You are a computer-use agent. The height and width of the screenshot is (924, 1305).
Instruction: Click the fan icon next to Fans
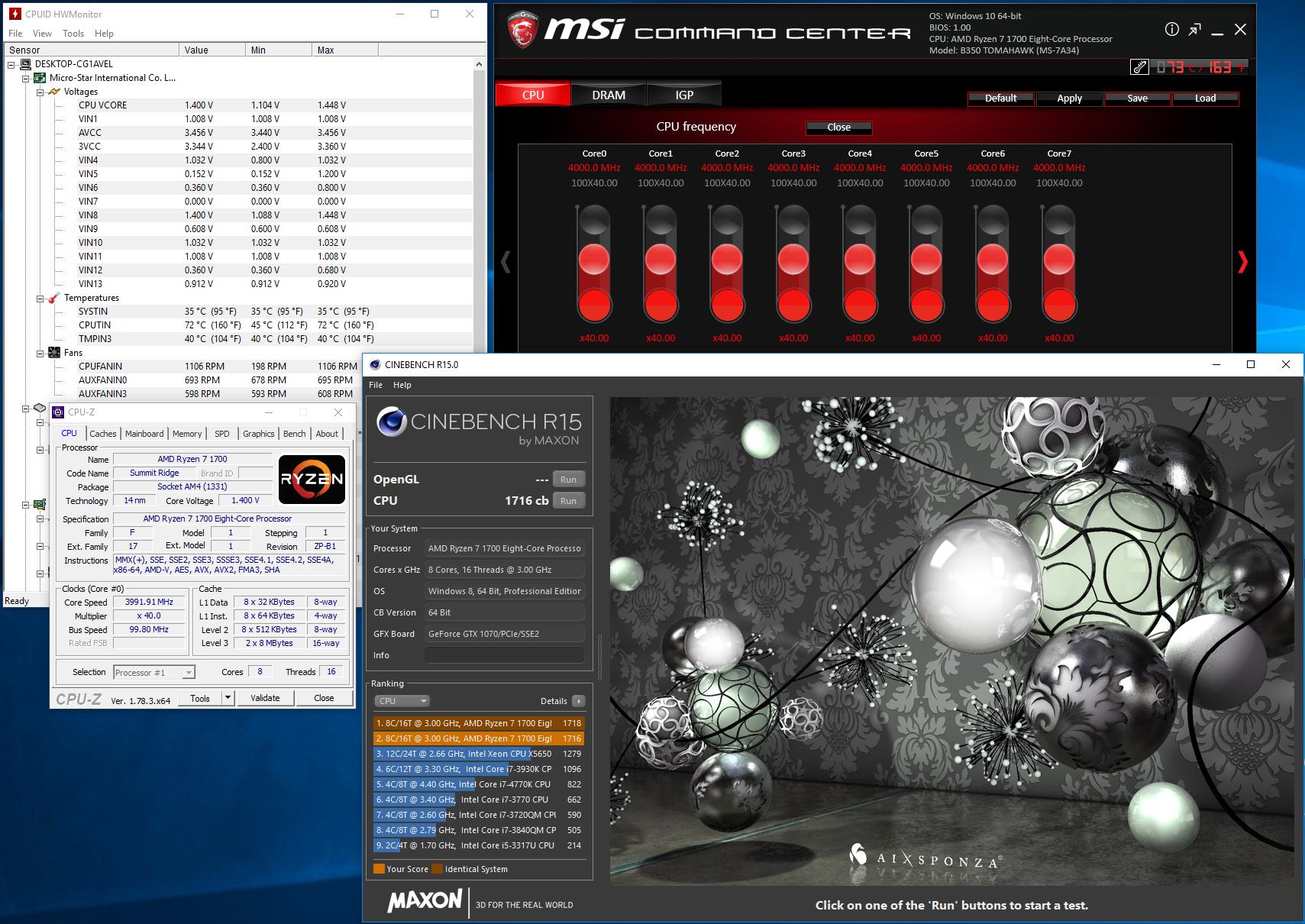pyautogui.click(x=53, y=353)
